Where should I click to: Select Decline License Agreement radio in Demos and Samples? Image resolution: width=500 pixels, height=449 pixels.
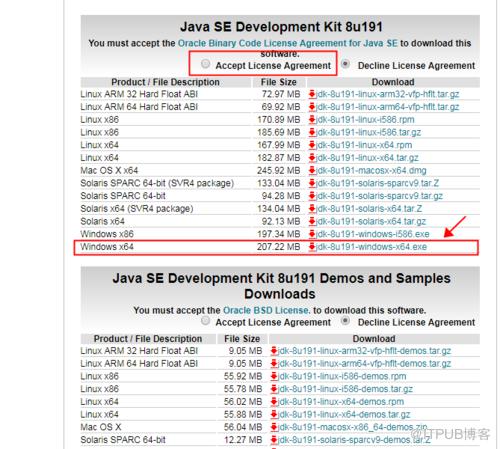click(346, 321)
